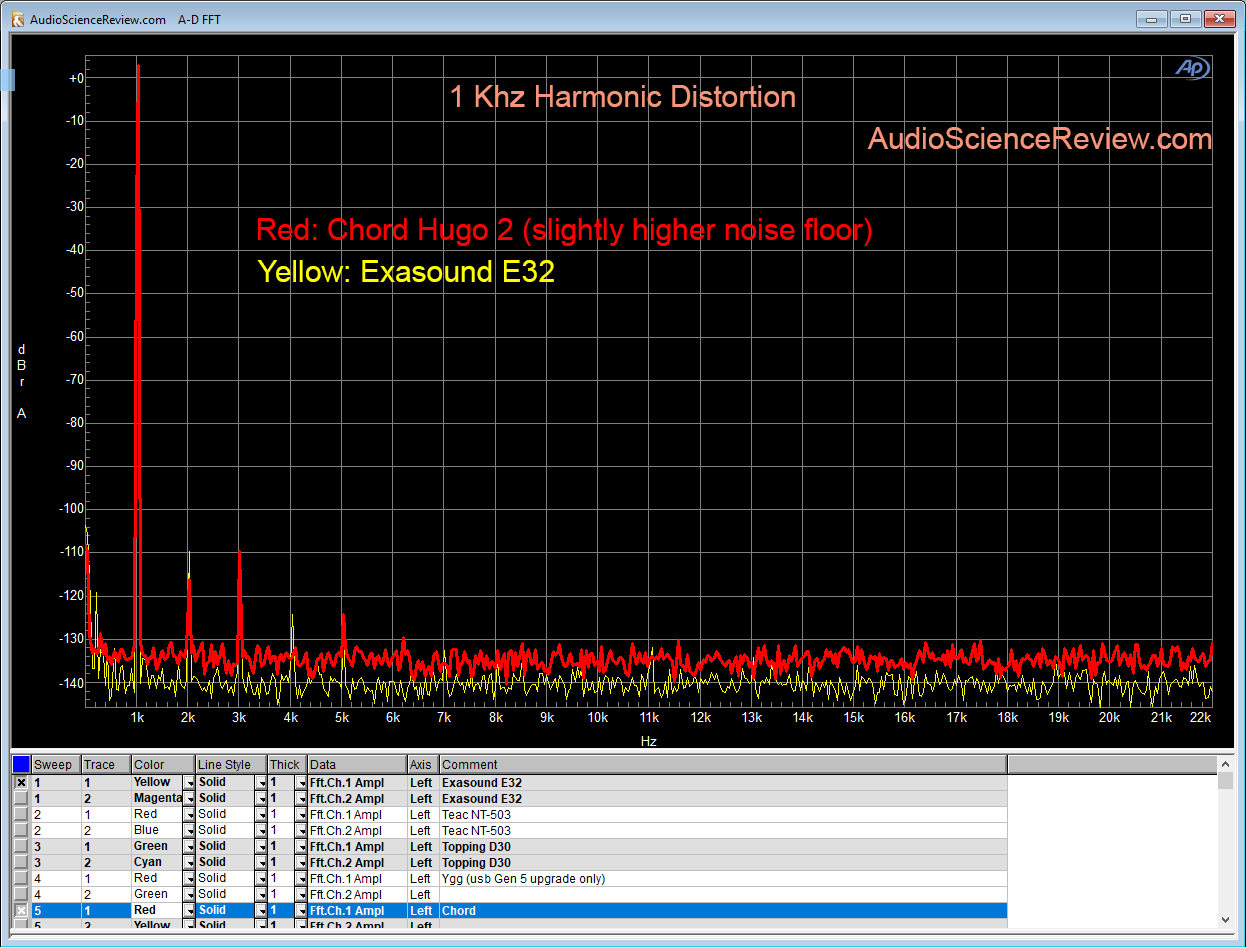Show the Teac NT-503 Blue Ch.2 trace

21,830
